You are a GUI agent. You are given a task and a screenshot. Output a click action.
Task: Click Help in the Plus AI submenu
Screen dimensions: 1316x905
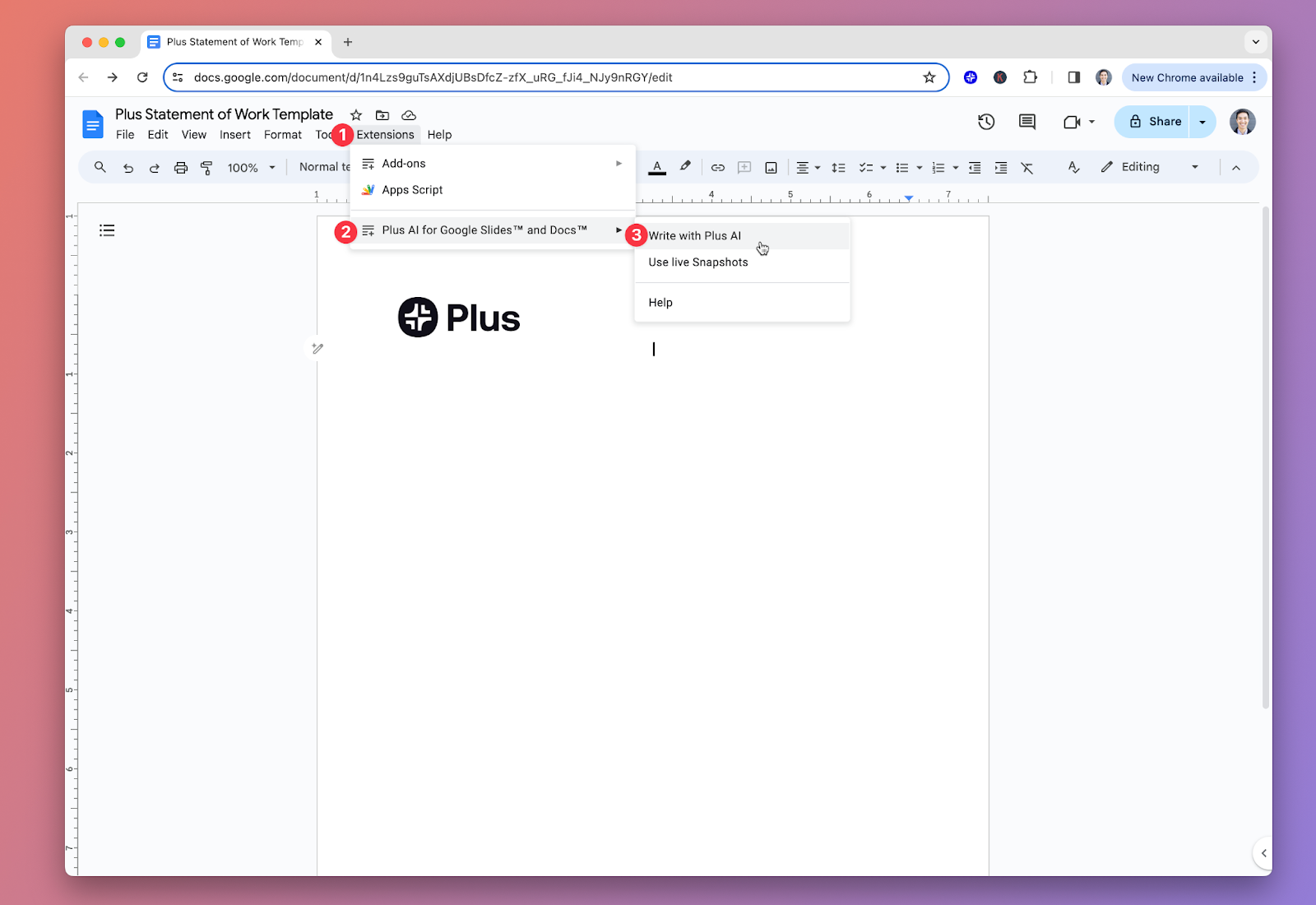pyautogui.click(x=742, y=303)
